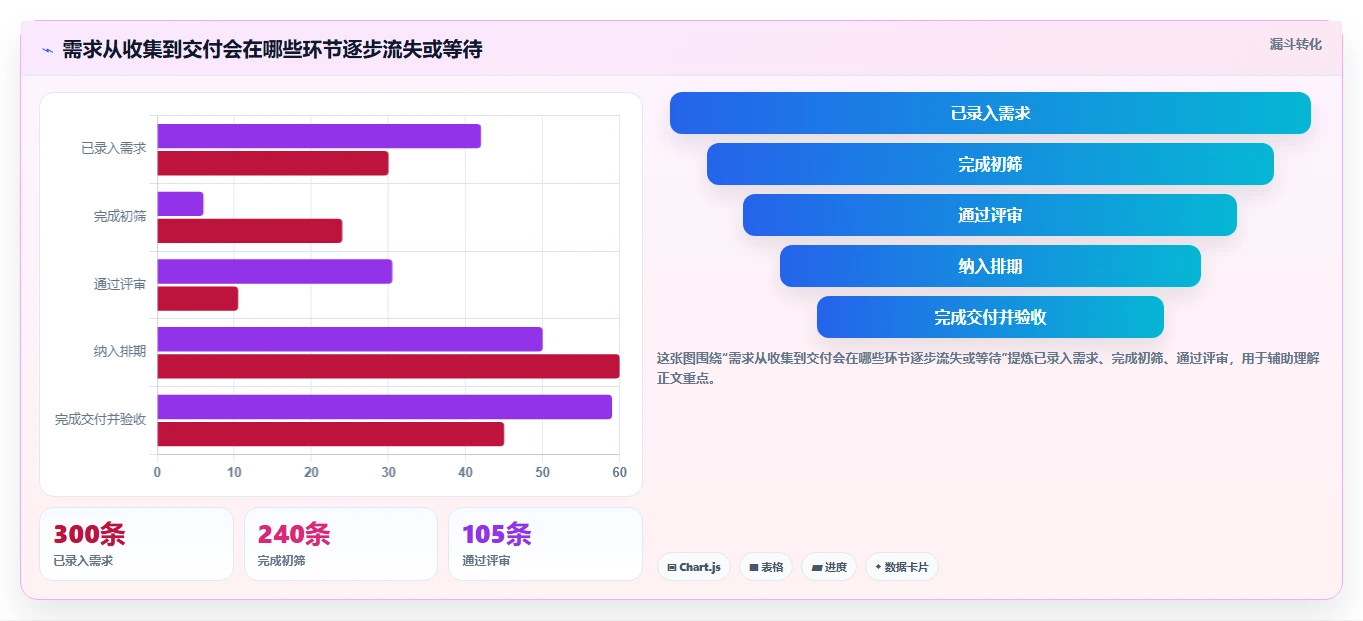Viewport: 1363px width, 621px height.
Task: Click the purple bar for 完成交付并验收
Action: pos(384,407)
